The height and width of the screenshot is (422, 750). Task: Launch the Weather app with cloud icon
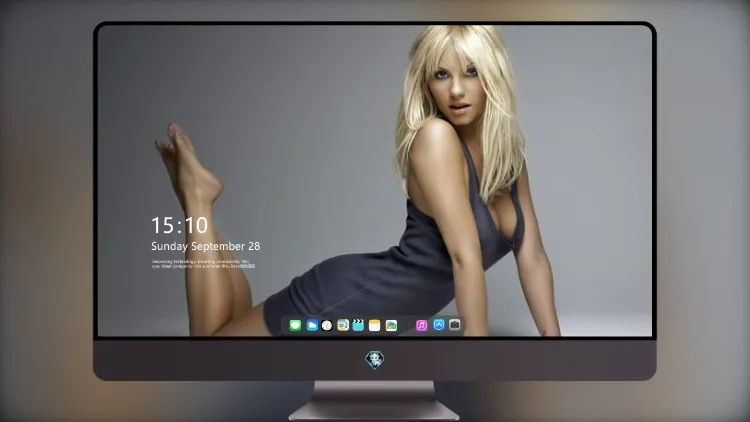312,325
